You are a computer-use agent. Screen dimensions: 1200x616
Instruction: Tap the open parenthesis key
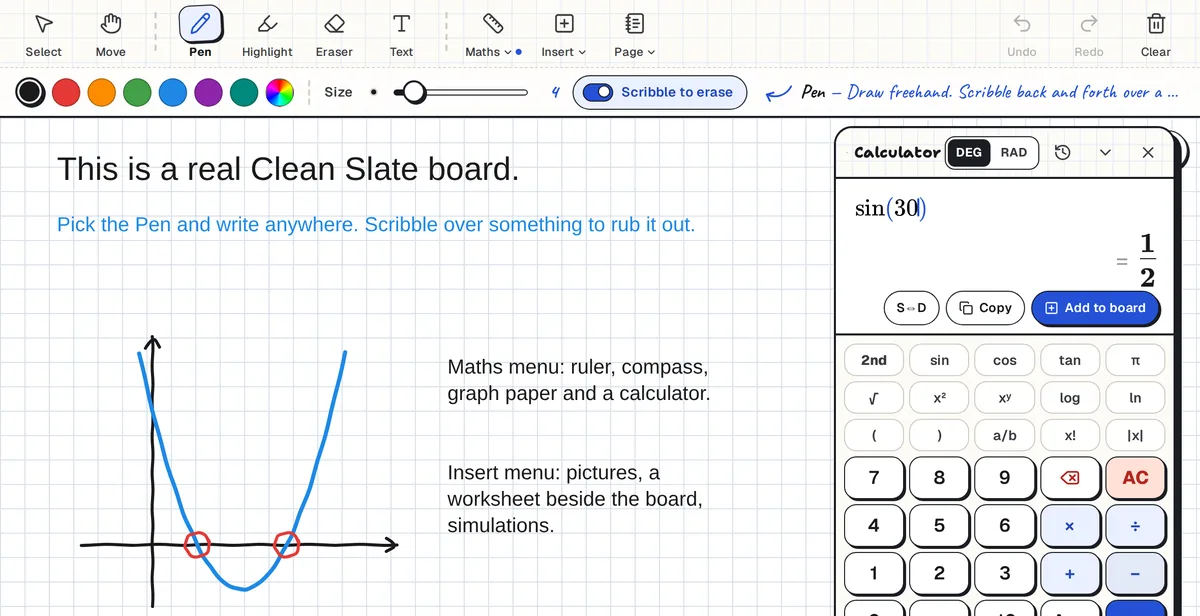coord(874,435)
